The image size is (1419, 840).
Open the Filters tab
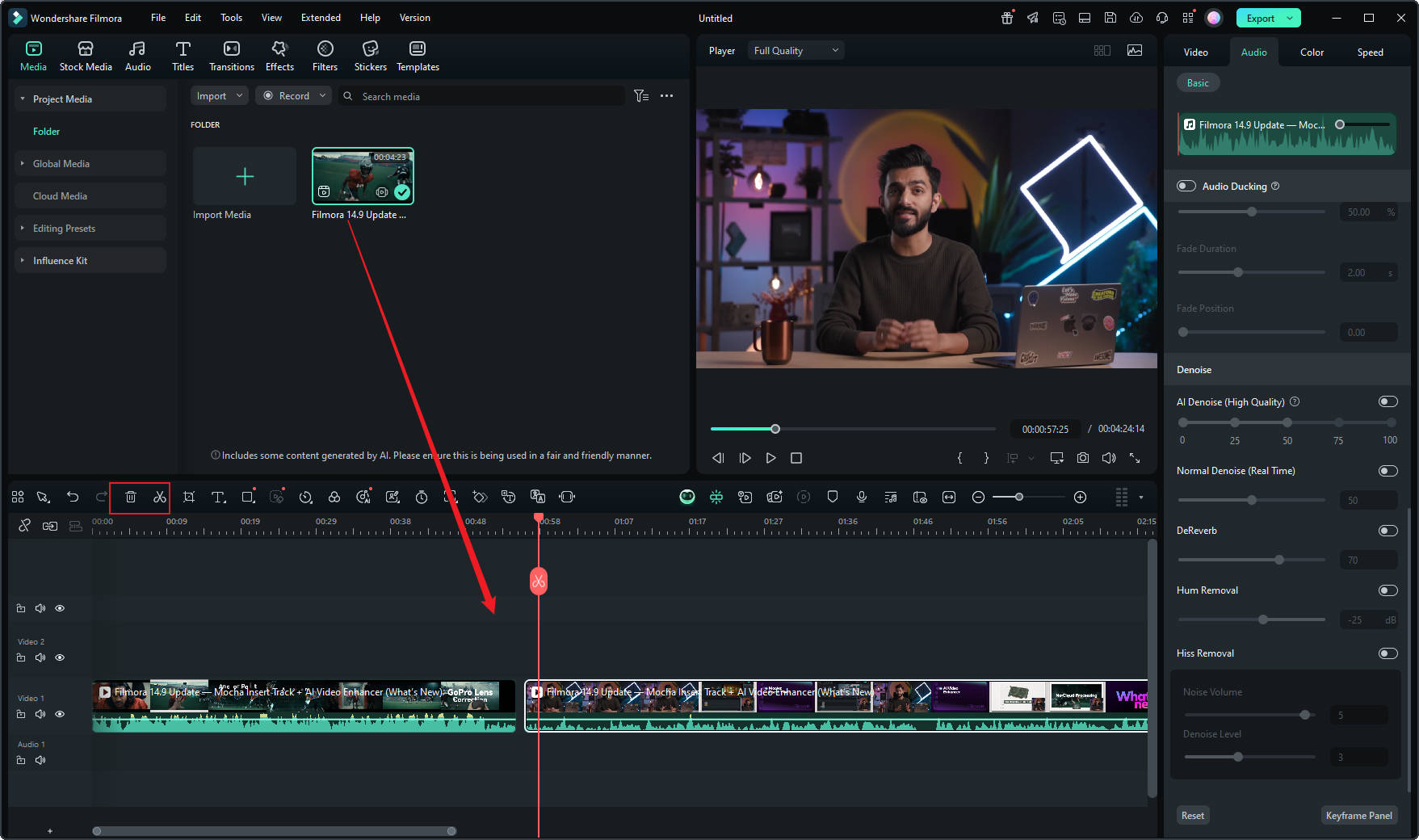325,57
